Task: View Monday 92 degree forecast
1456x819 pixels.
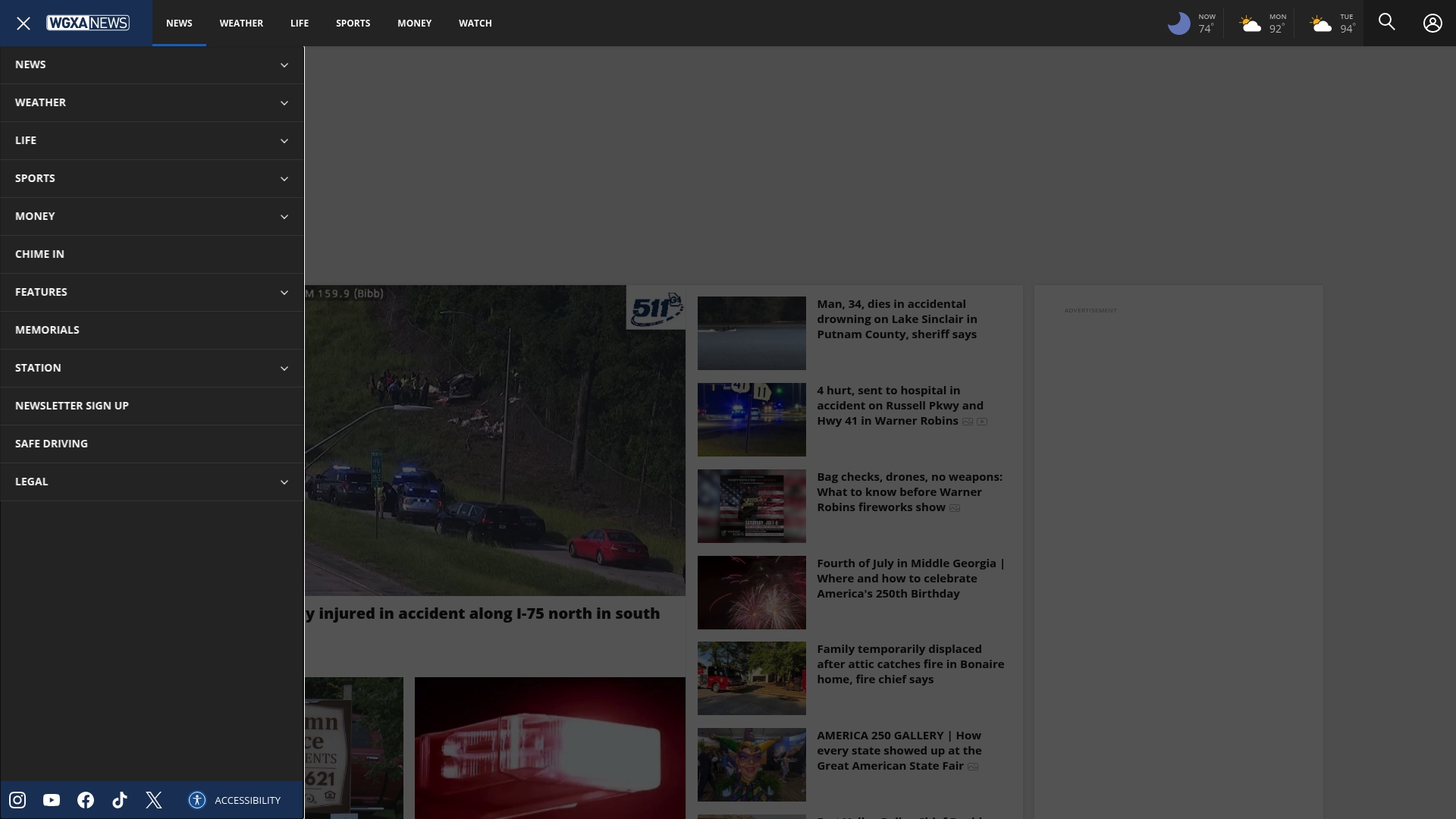Action: 1263,24
